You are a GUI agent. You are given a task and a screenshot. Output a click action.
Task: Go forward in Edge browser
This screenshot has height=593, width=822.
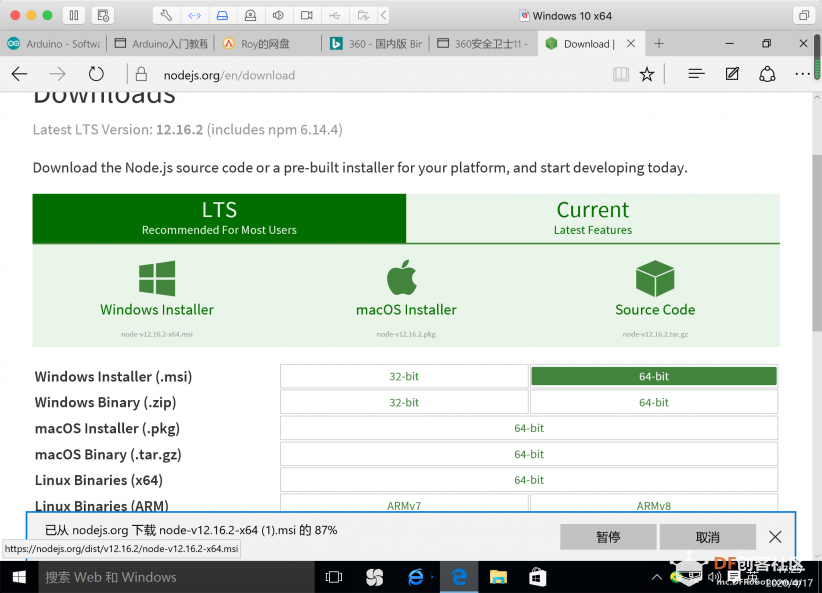[57, 74]
